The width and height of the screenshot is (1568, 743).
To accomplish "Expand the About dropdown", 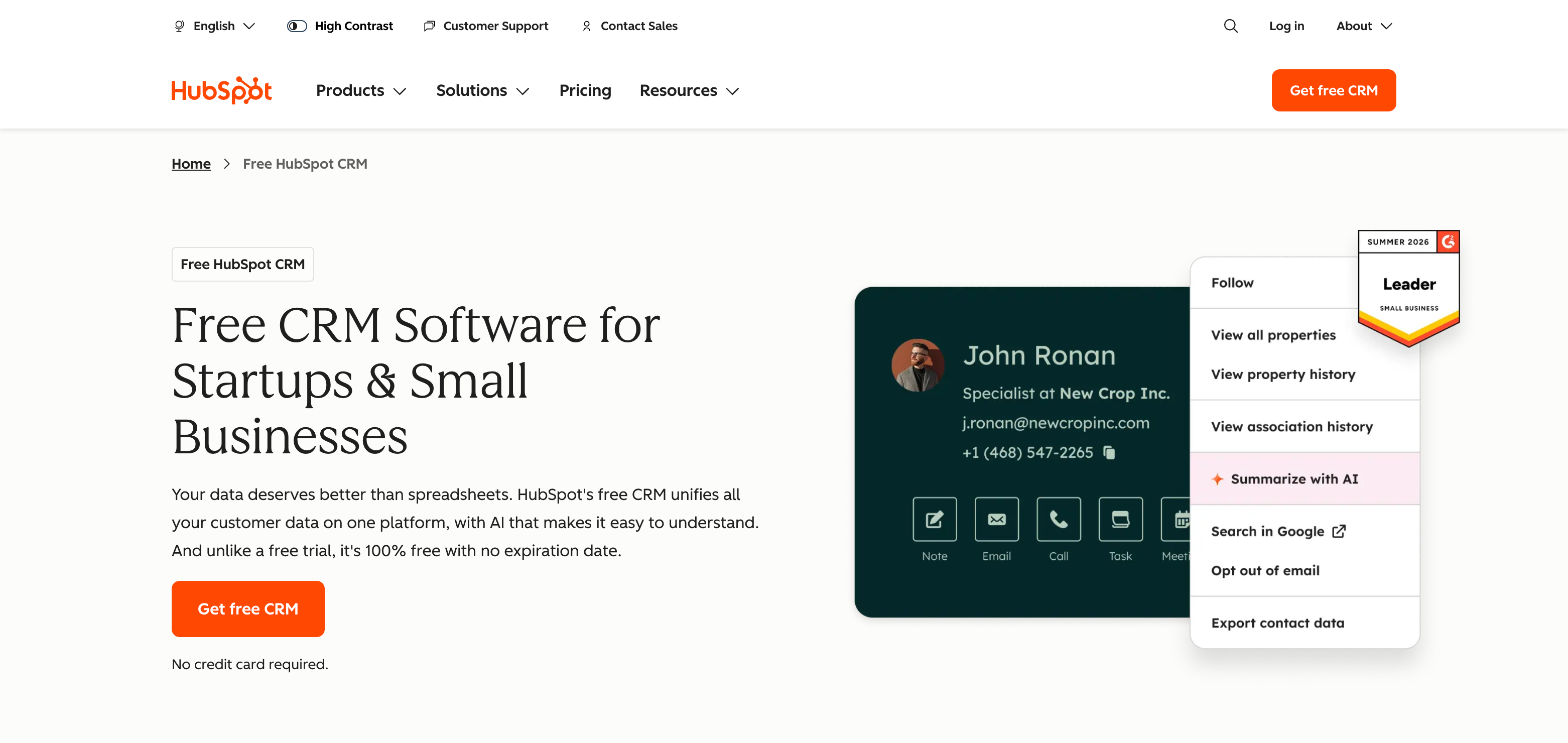I will pos(1364,26).
